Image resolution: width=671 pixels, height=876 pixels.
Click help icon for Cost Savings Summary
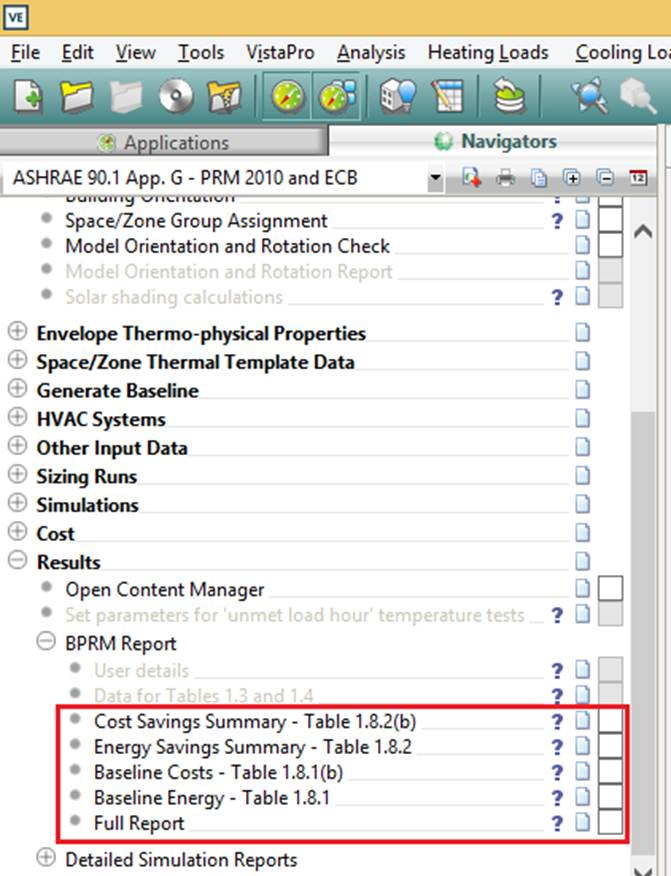pos(557,722)
